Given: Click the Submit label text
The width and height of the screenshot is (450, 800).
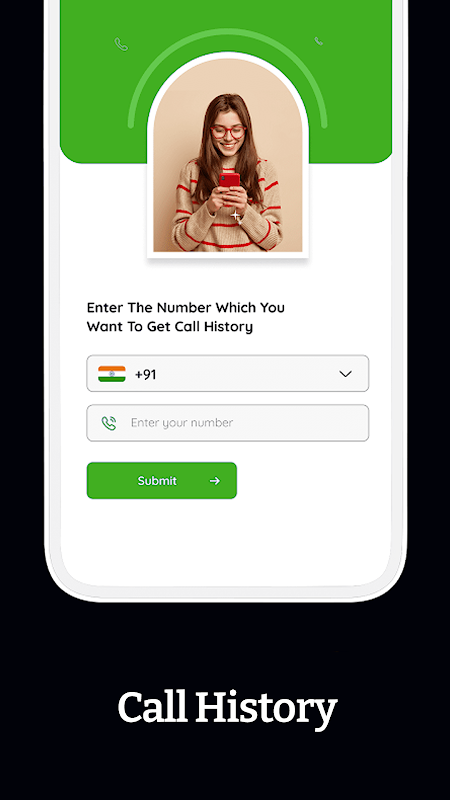Looking at the screenshot, I should pyautogui.click(x=157, y=481).
